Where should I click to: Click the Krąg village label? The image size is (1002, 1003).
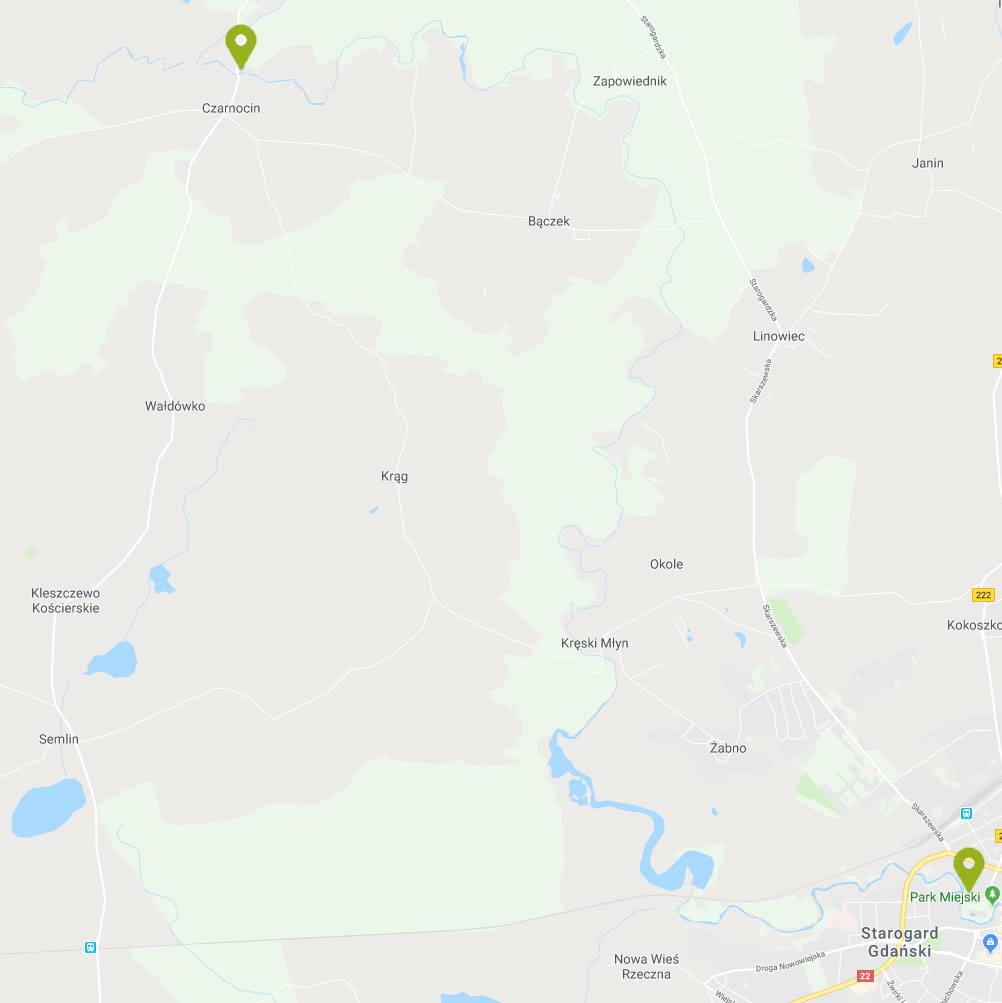tap(394, 477)
